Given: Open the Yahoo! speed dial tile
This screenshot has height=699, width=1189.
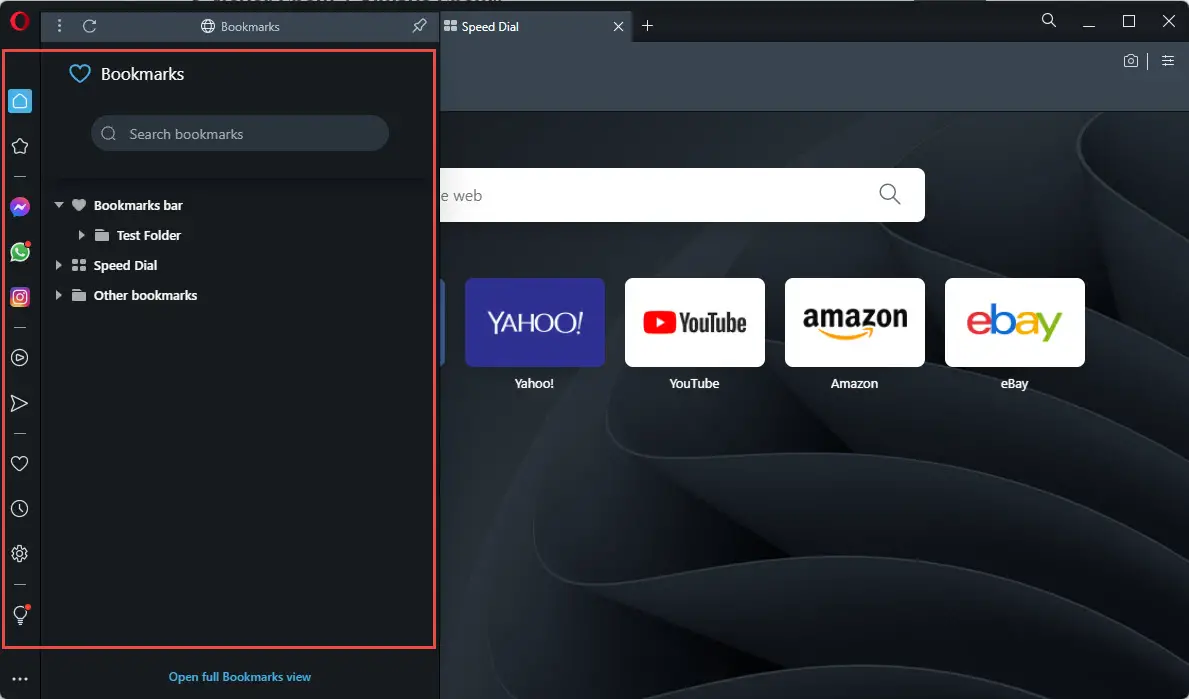Looking at the screenshot, I should coord(535,322).
